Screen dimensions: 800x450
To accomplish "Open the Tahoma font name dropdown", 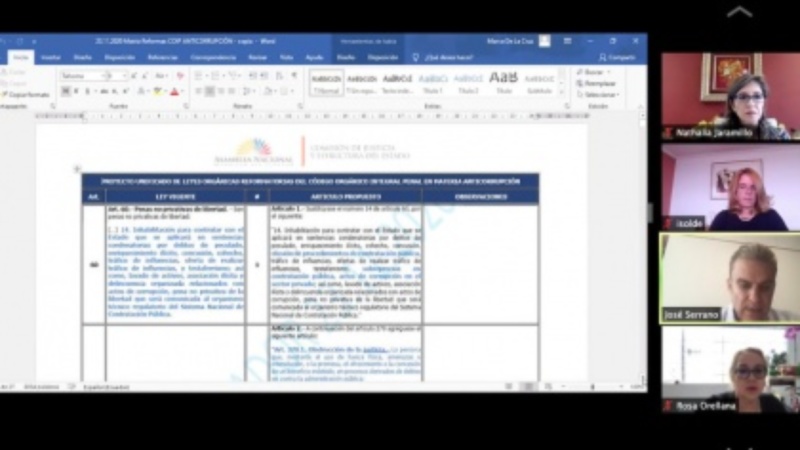I will click(x=83, y=76).
